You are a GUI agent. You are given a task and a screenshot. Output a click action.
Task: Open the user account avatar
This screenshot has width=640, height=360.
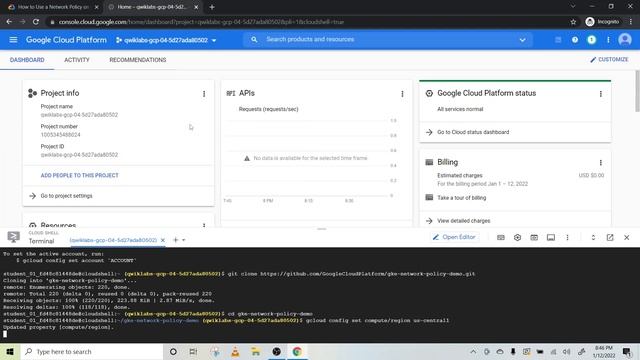coord(624,40)
